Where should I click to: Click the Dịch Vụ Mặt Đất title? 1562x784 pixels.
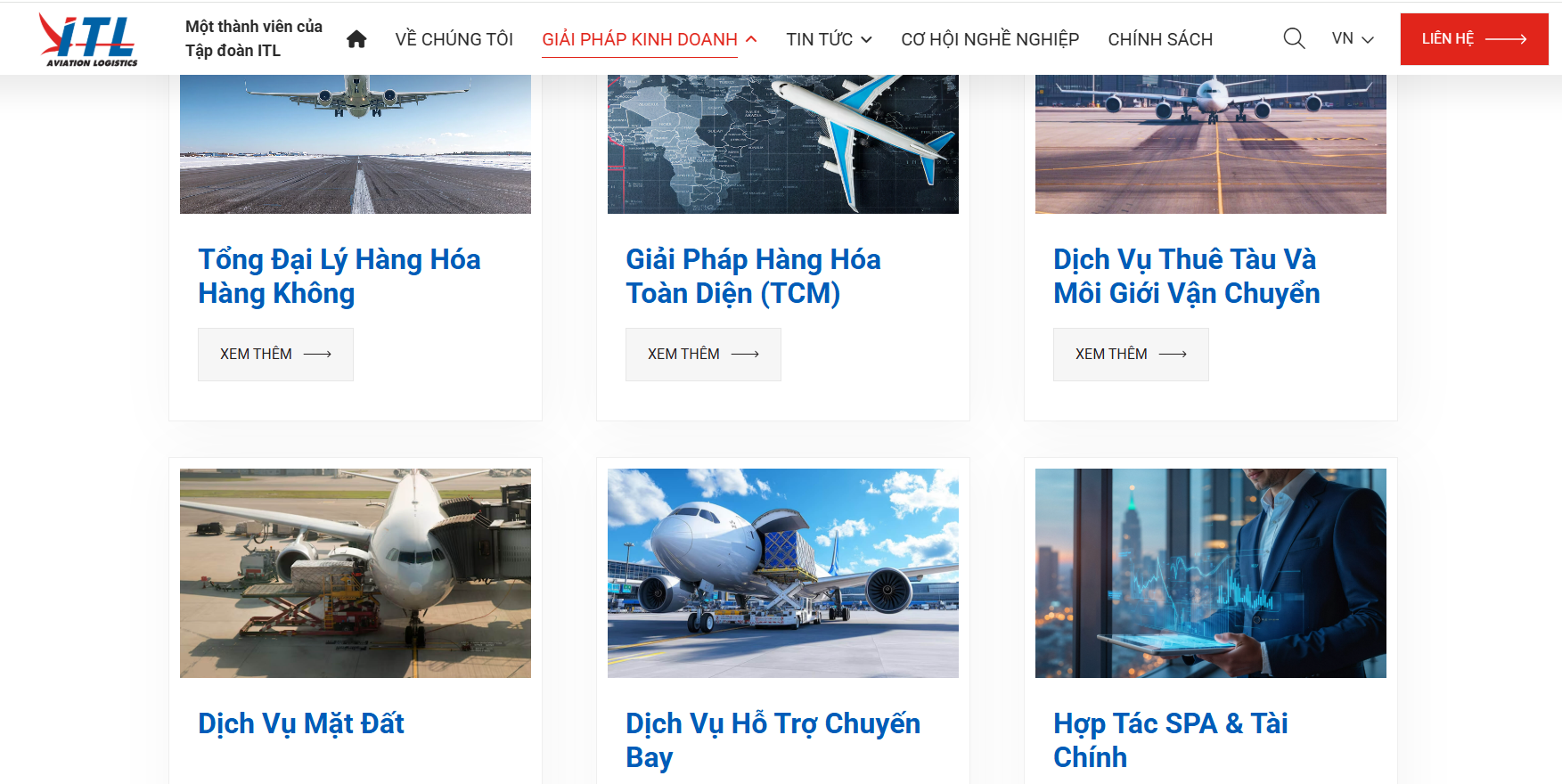click(x=301, y=723)
